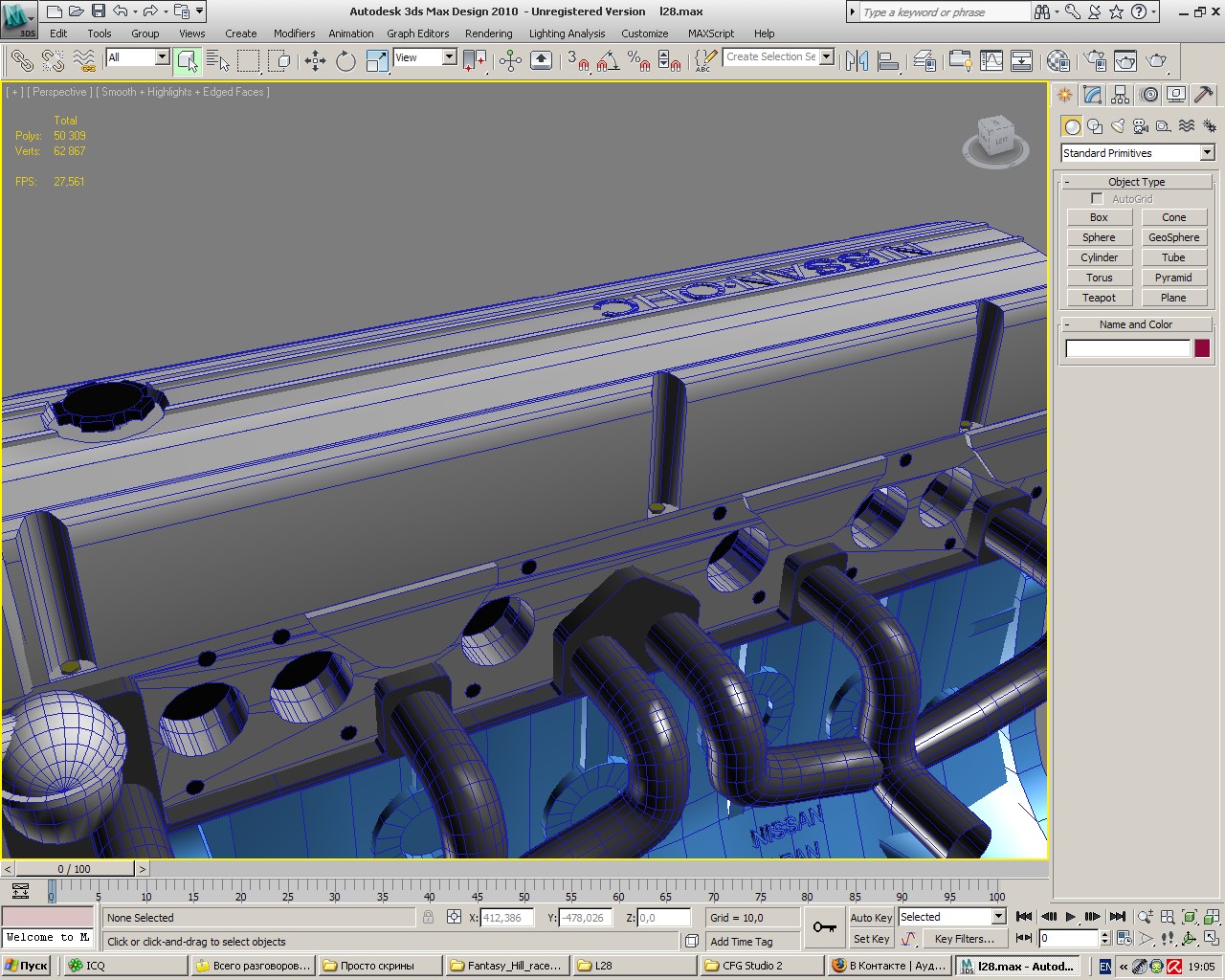Click the object name input field
1225x980 pixels.
tap(1127, 348)
